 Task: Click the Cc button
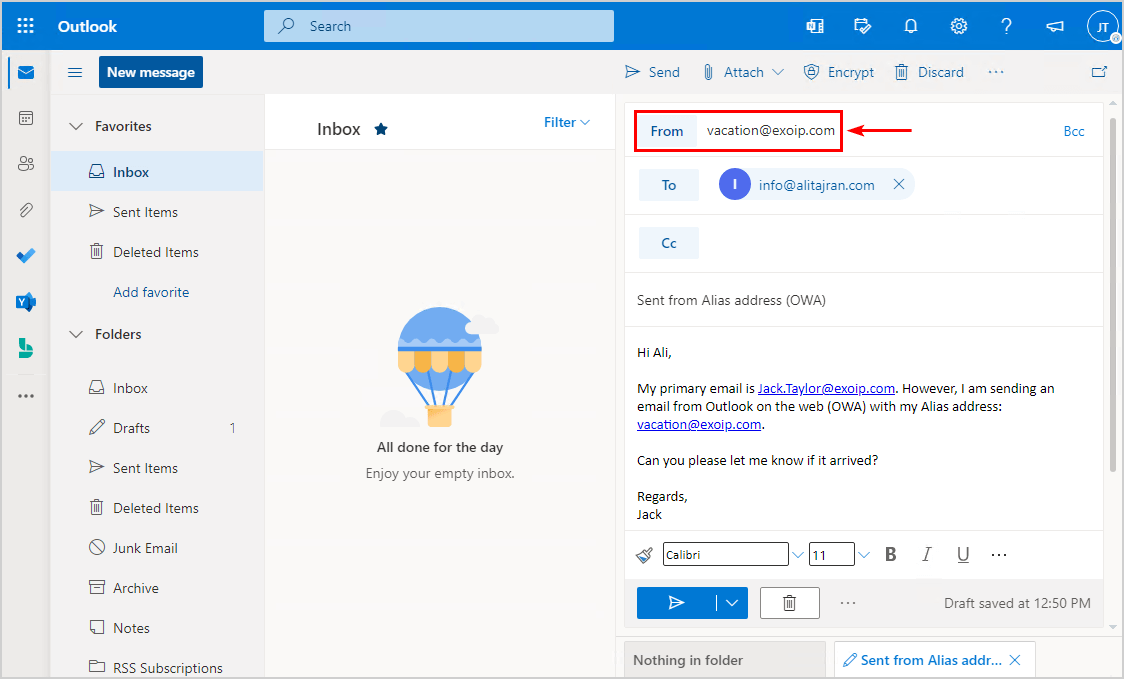(x=669, y=243)
